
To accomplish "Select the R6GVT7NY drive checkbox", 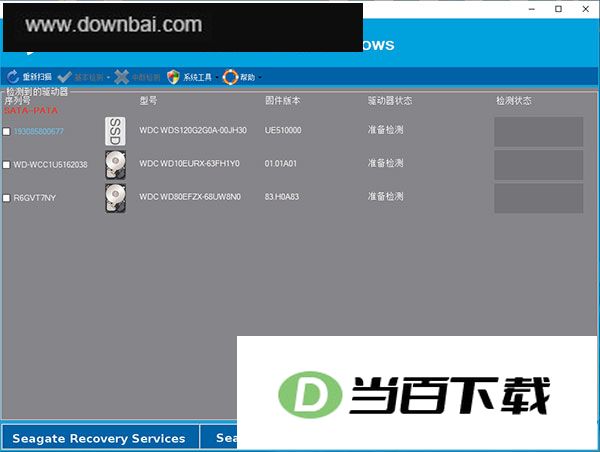I will point(6,198).
